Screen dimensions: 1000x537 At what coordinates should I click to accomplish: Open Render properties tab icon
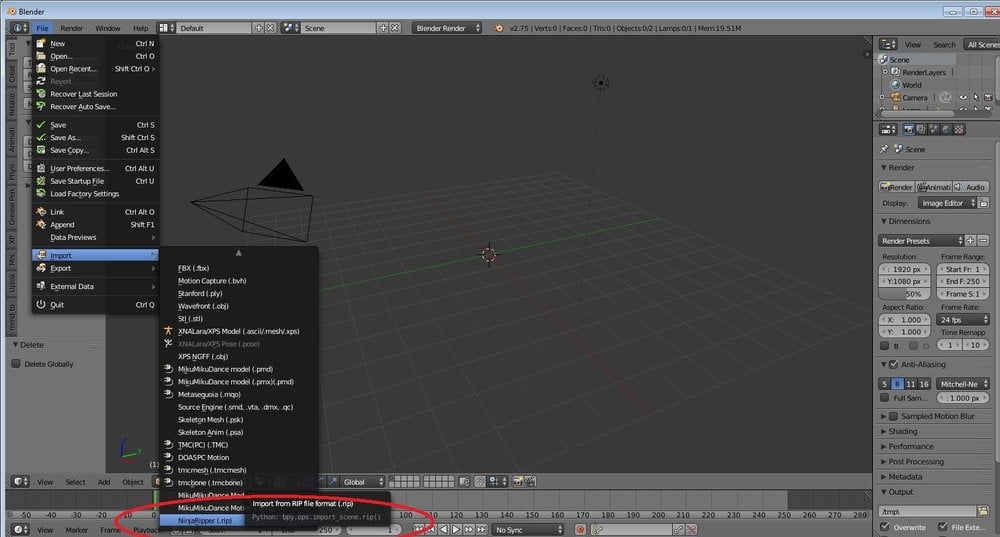coord(909,129)
